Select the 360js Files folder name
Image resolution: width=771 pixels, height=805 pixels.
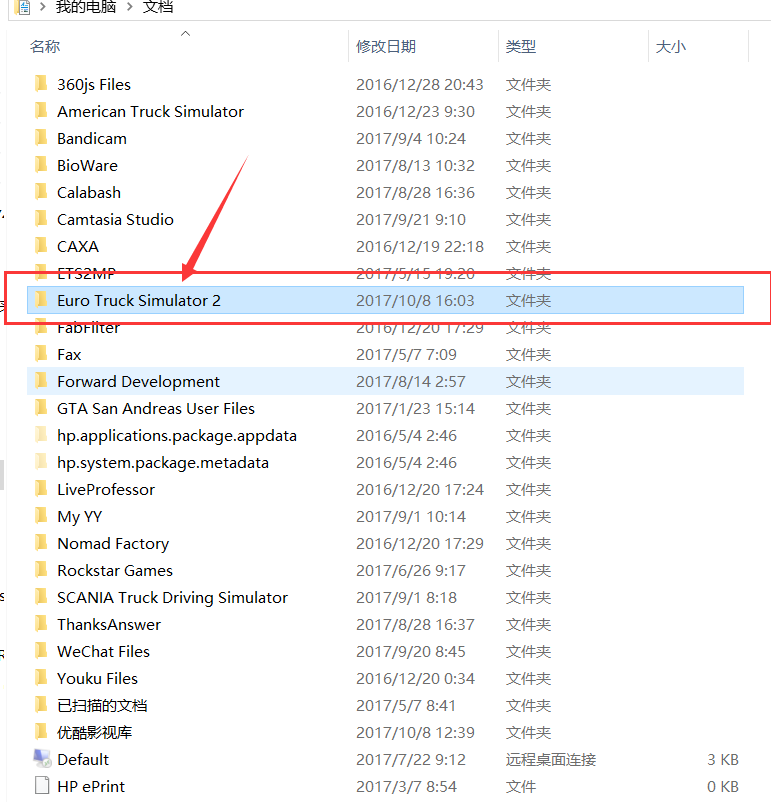94,84
